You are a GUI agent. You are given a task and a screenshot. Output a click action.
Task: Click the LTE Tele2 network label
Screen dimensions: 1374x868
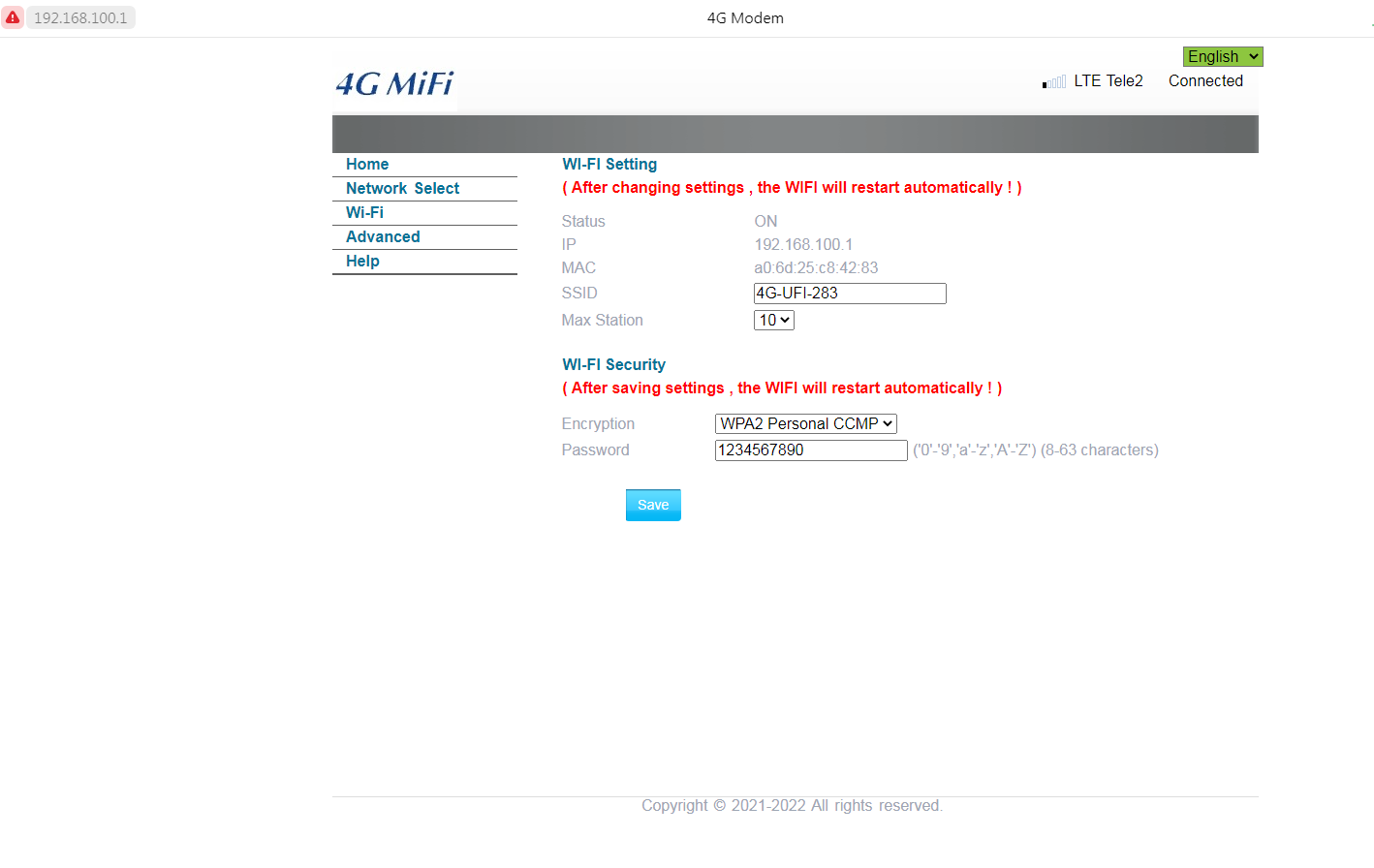click(x=1108, y=81)
